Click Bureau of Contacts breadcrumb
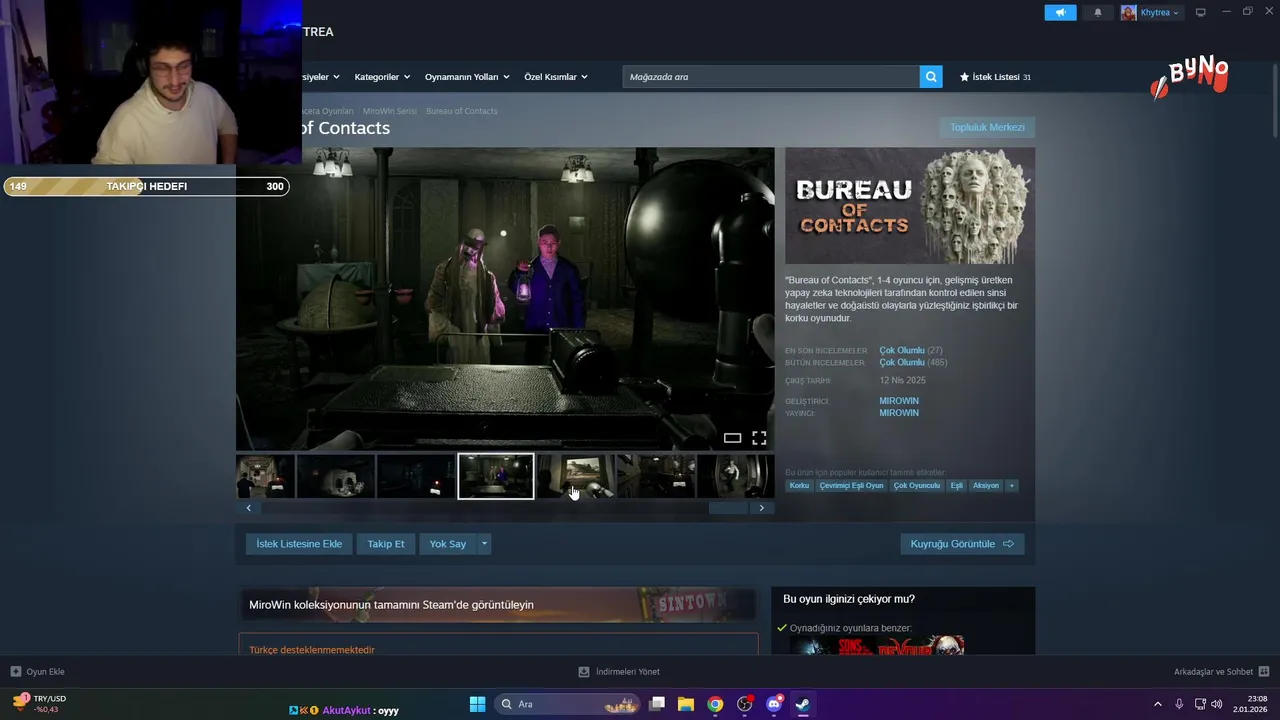1280x720 pixels. click(x=462, y=111)
